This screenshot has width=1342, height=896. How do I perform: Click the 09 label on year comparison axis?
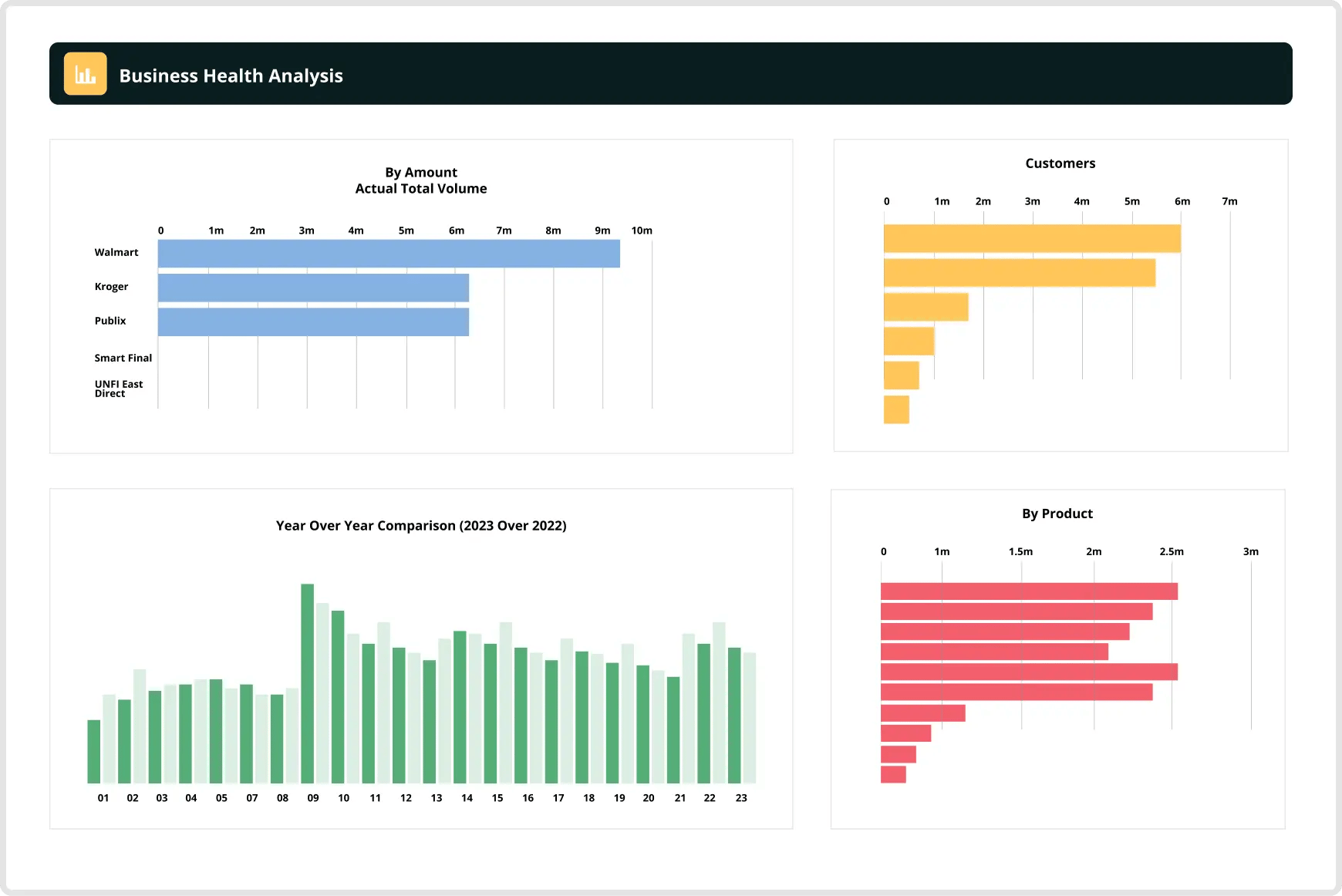[x=313, y=798]
